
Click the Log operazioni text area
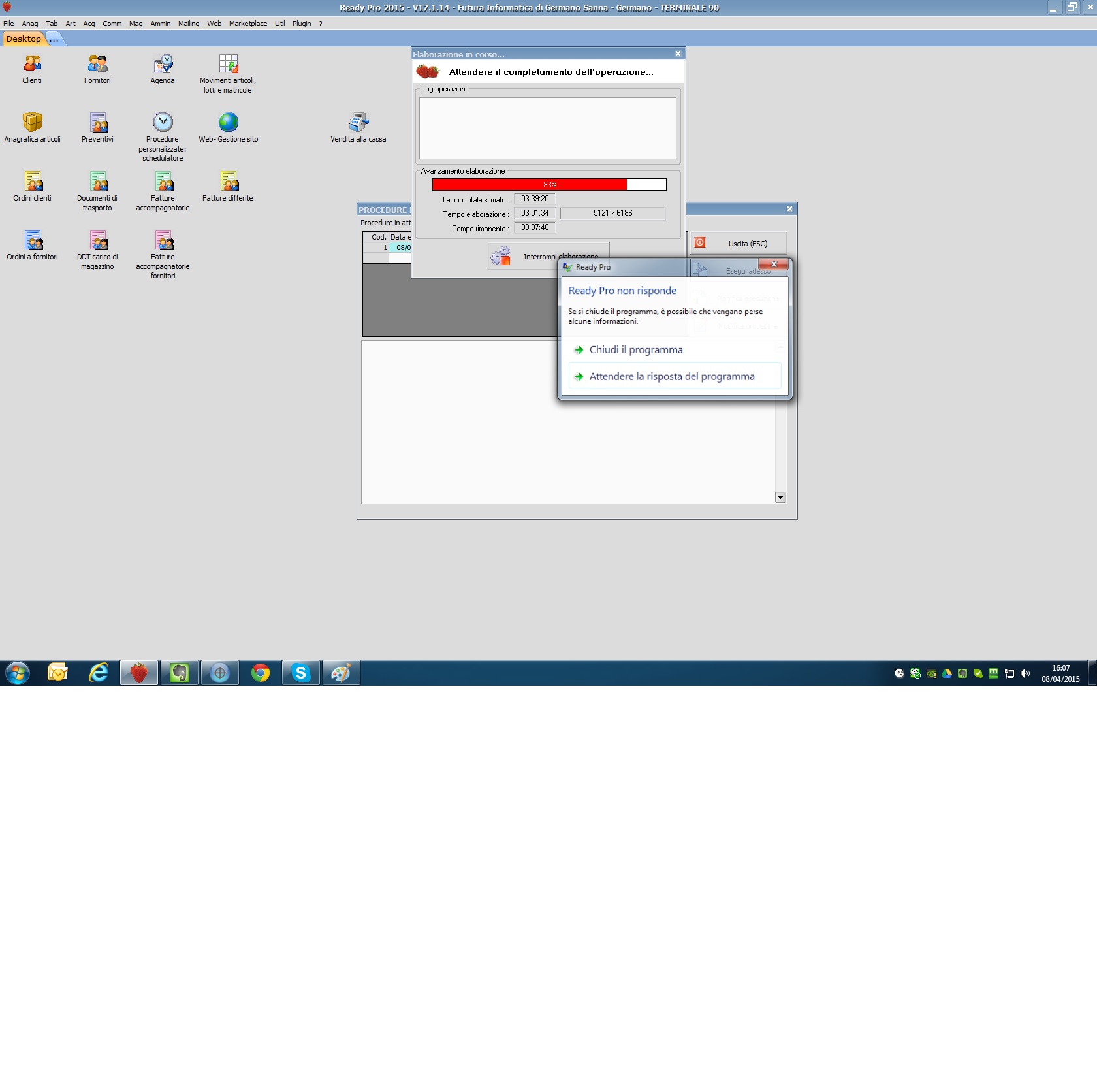[x=548, y=128]
